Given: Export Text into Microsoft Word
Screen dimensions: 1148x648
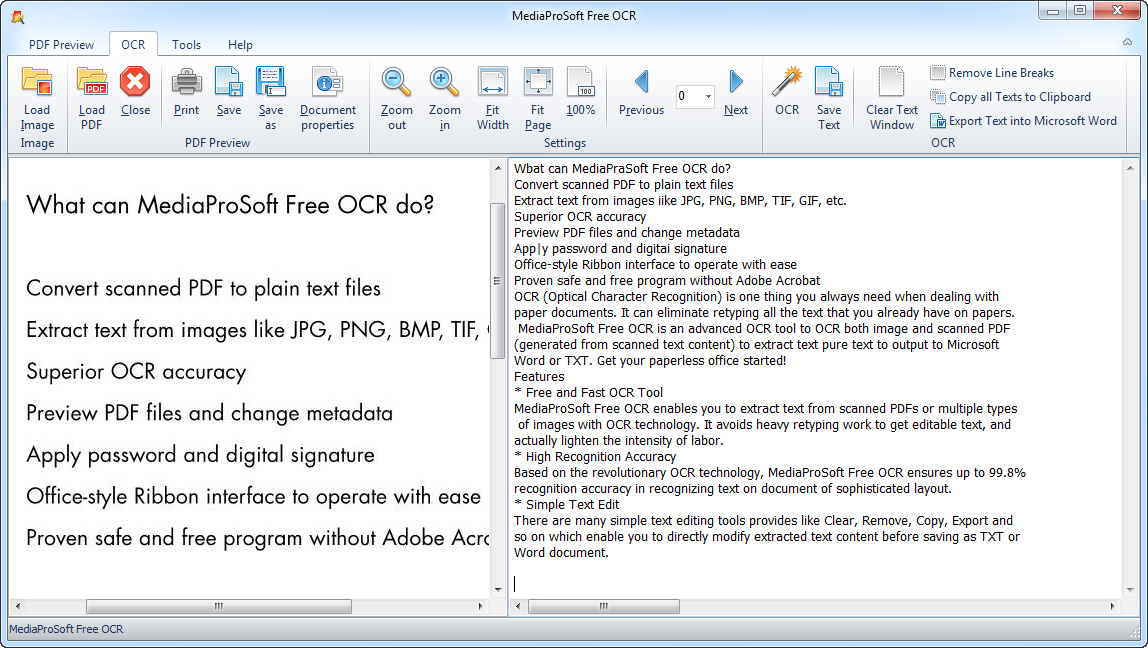Looking at the screenshot, I should [1024, 121].
